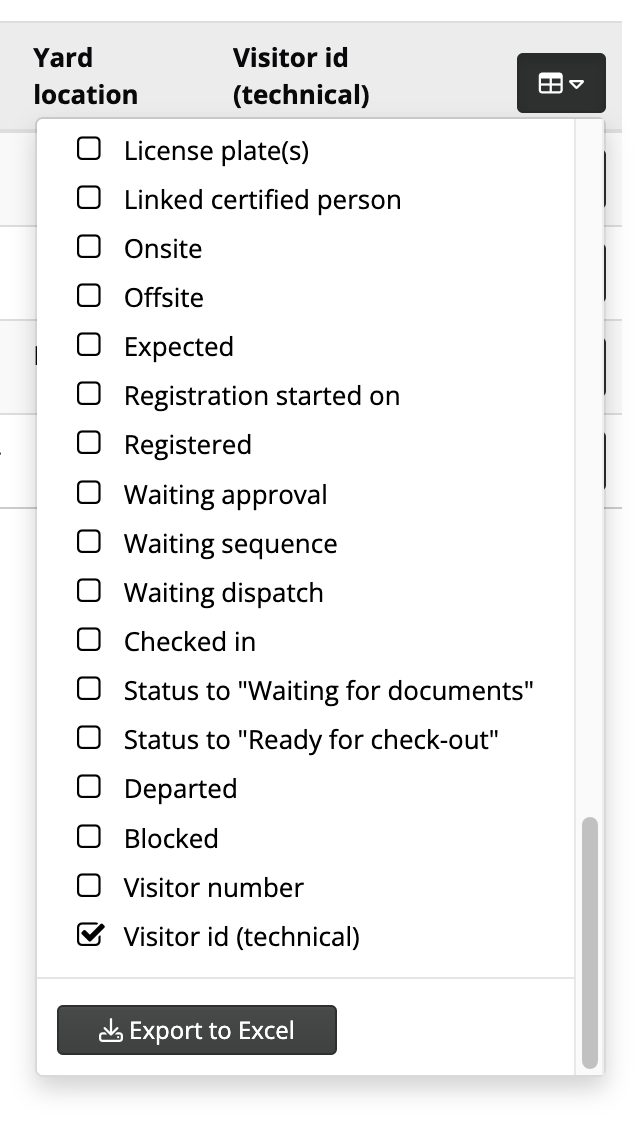Uncheck the Visitor id (technical) checkbox
Image resolution: width=644 pixels, height=1132 pixels.
(x=90, y=935)
